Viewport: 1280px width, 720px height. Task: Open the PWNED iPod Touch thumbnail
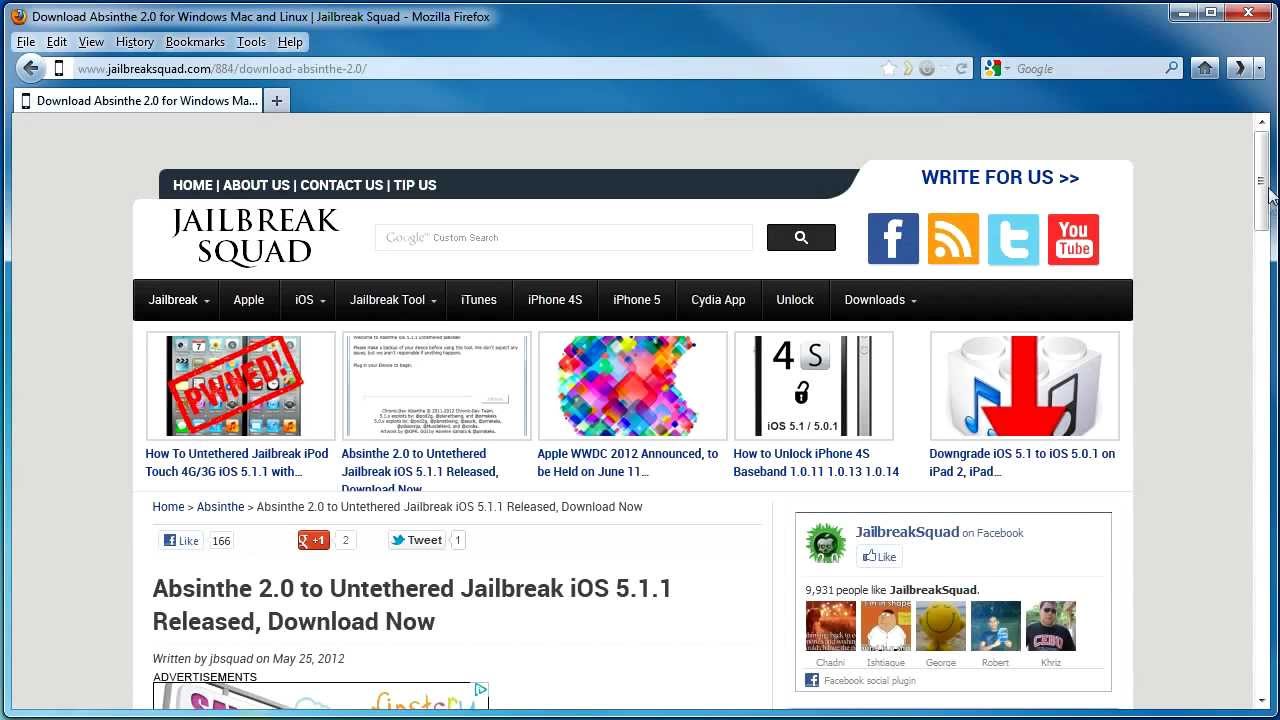241,386
